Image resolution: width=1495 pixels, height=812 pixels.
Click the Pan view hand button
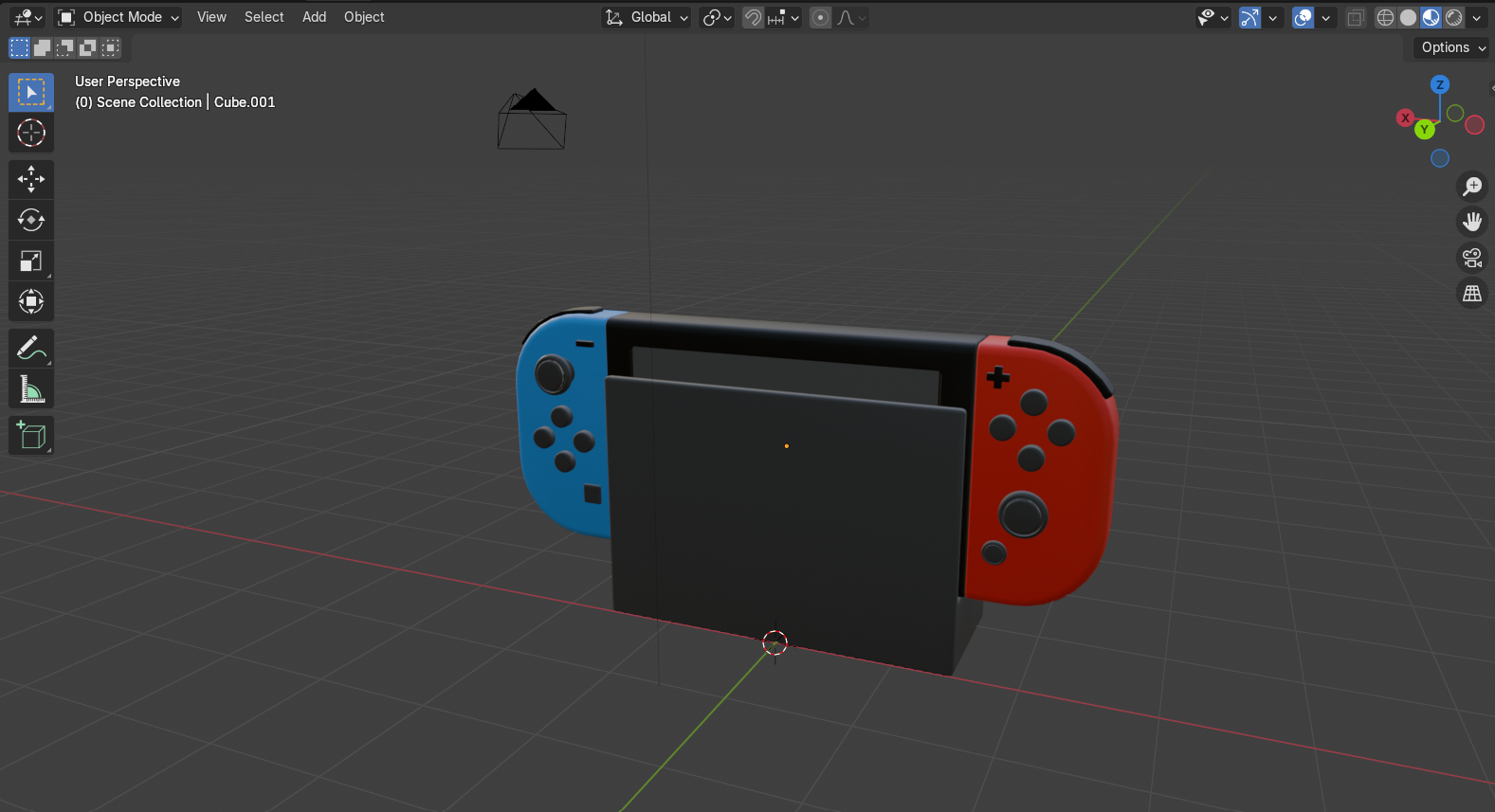click(x=1471, y=222)
